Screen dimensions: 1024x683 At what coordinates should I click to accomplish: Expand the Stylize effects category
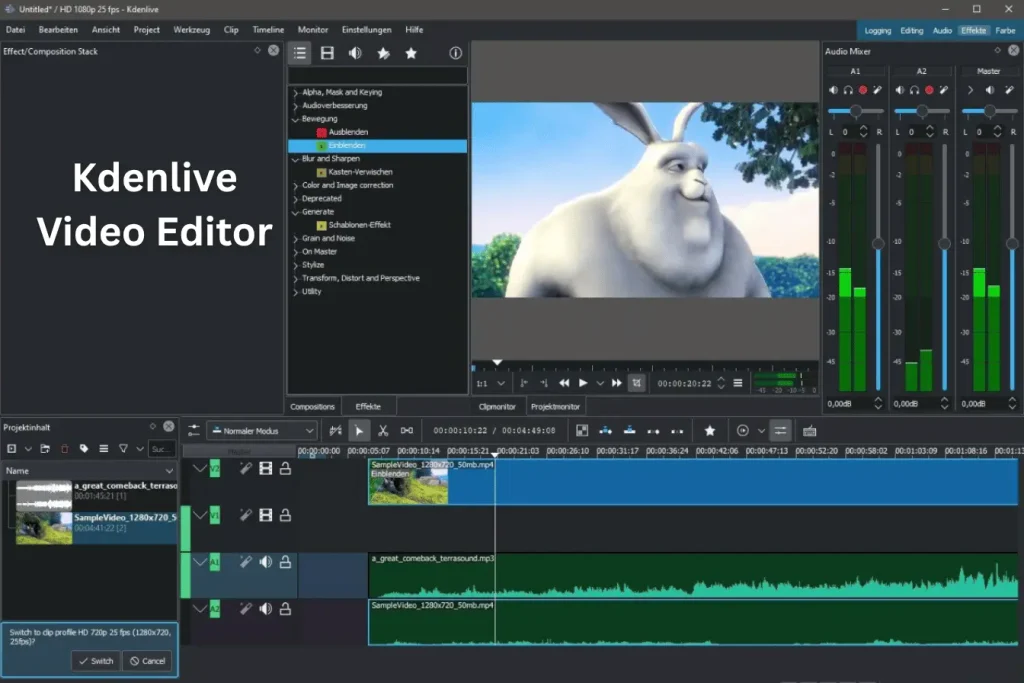tap(295, 266)
